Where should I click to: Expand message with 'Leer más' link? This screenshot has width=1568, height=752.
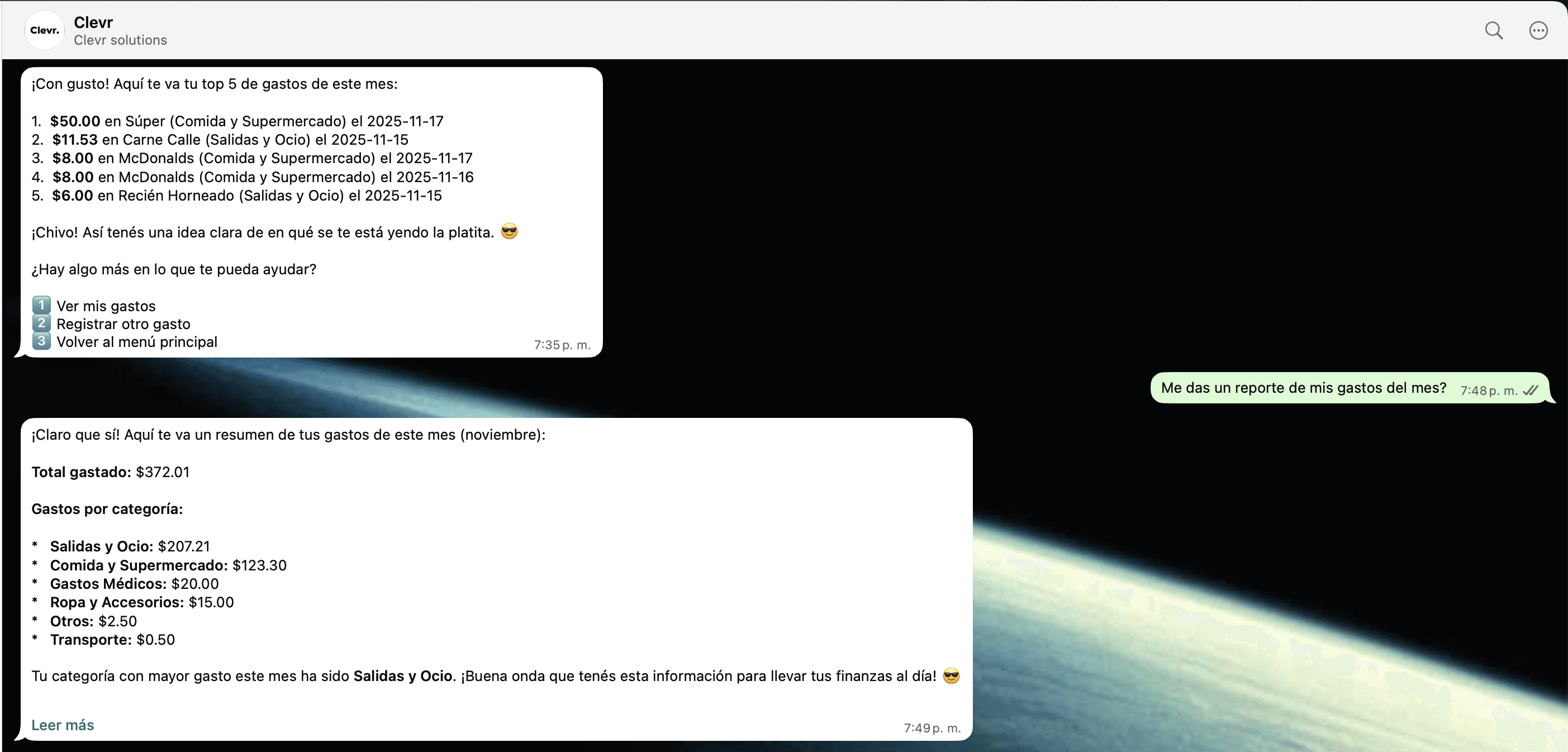(63, 725)
